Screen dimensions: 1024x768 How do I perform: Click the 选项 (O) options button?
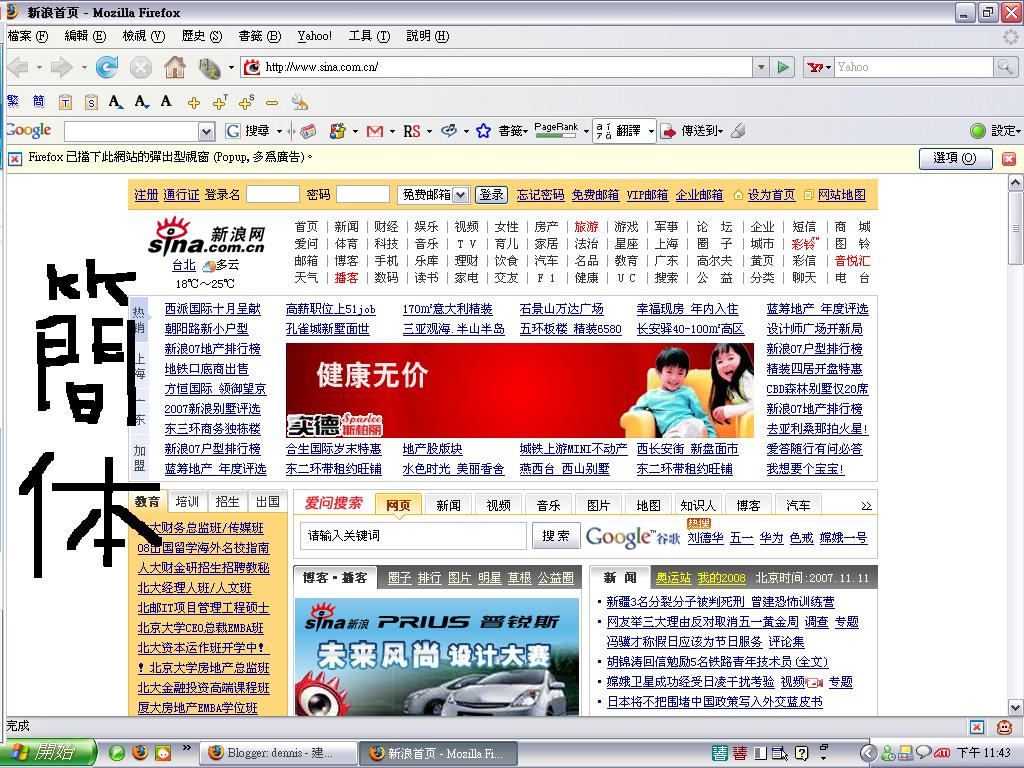click(955, 158)
